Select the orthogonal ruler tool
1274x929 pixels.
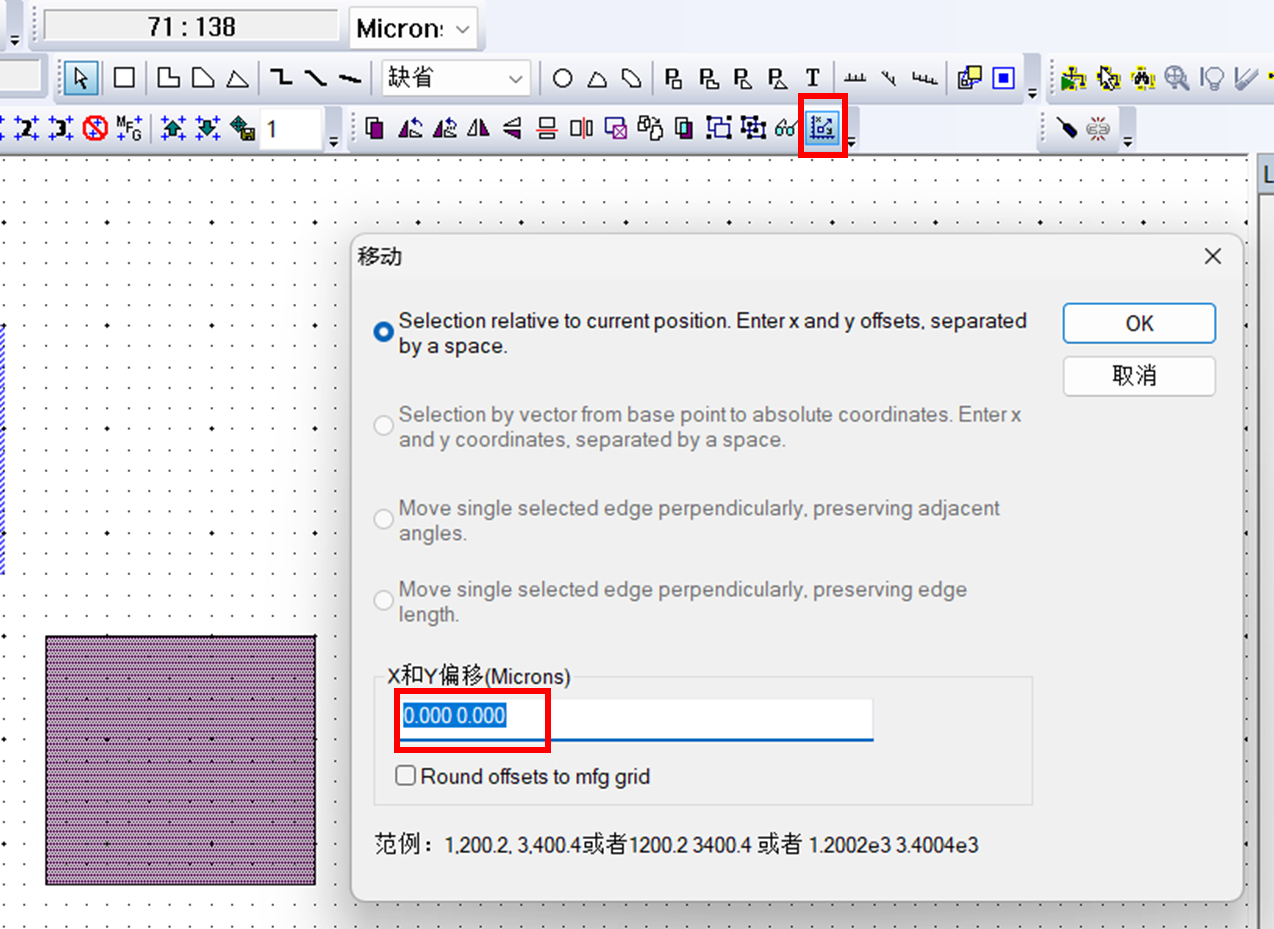click(855, 78)
